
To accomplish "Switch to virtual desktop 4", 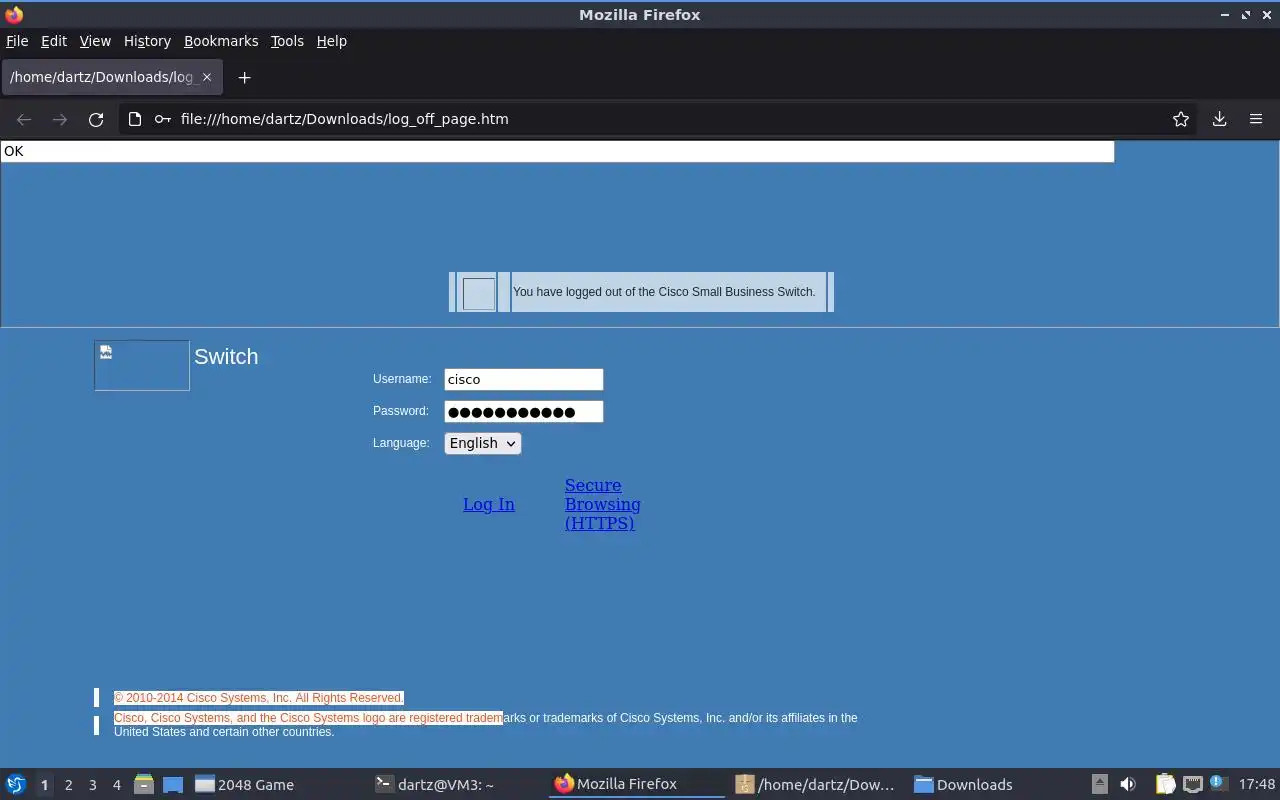I will (x=117, y=785).
